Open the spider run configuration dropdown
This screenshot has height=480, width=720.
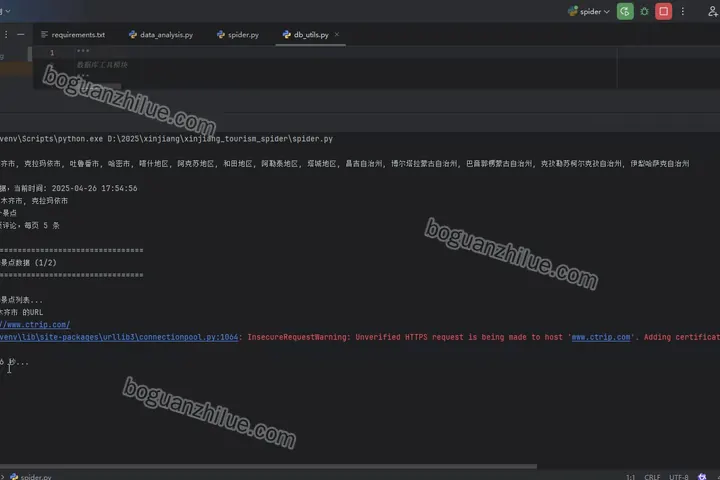[589, 11]
